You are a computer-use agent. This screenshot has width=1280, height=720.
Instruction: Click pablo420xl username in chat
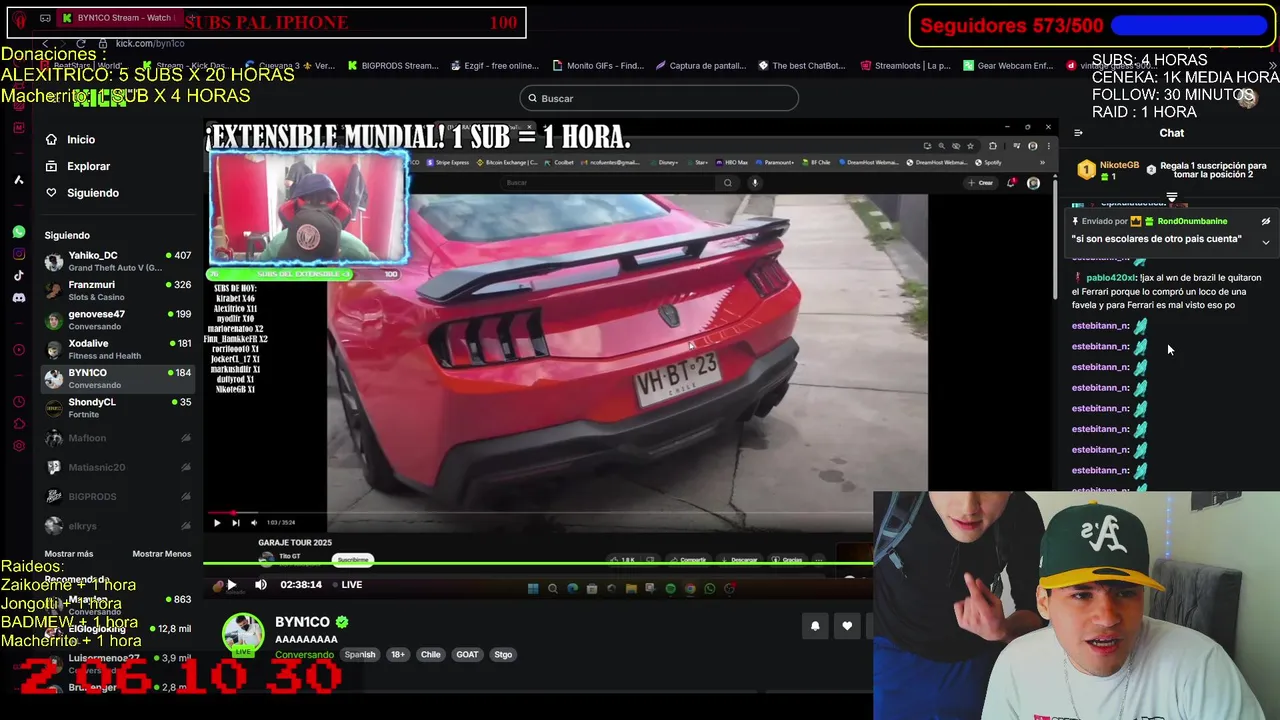click(1111, 278)
